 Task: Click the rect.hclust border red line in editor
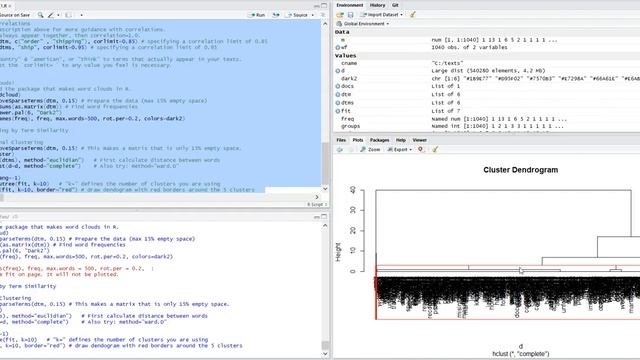coord(127,190)
